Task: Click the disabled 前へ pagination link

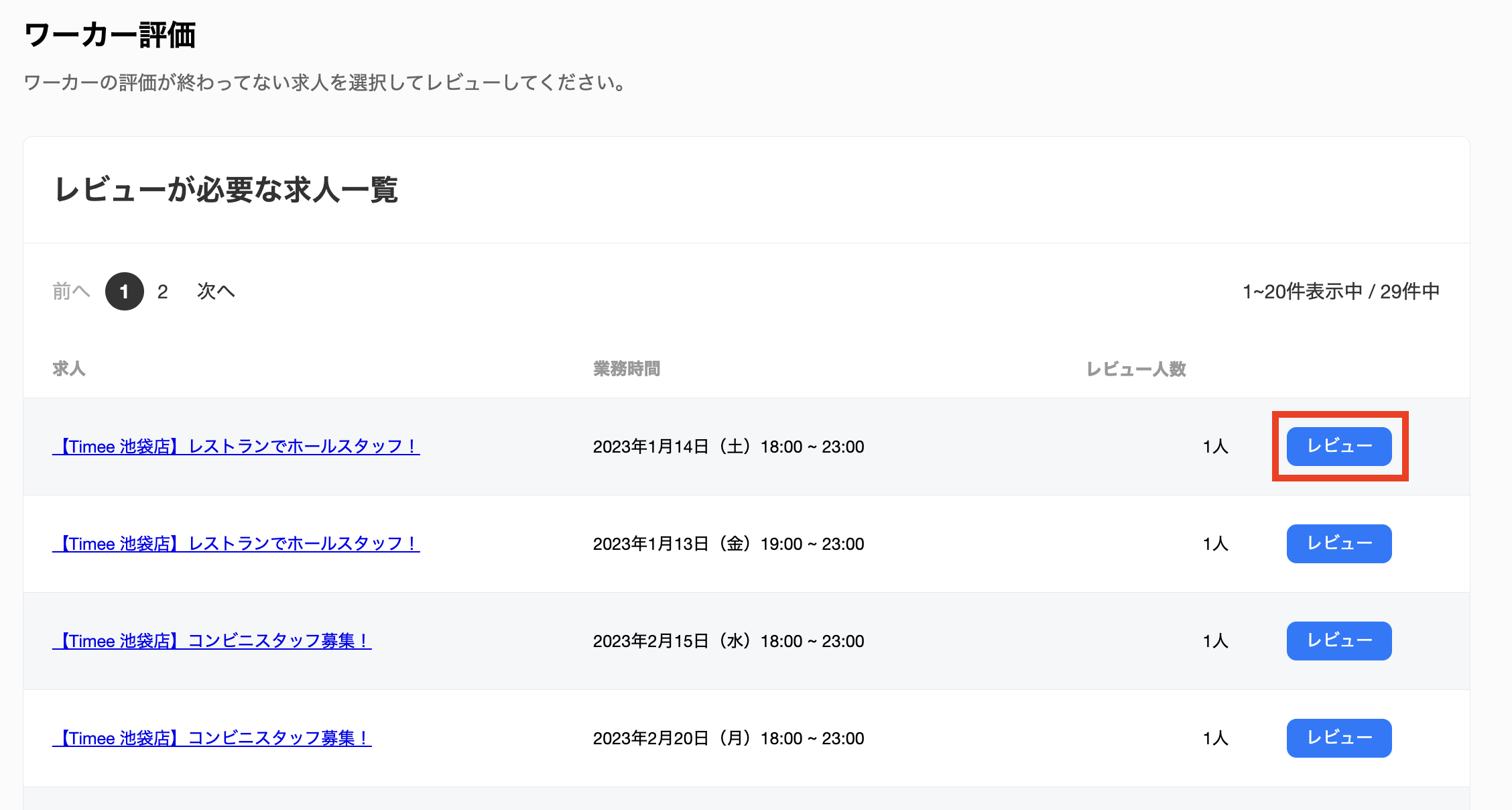Action: click(x=71, y=292)
